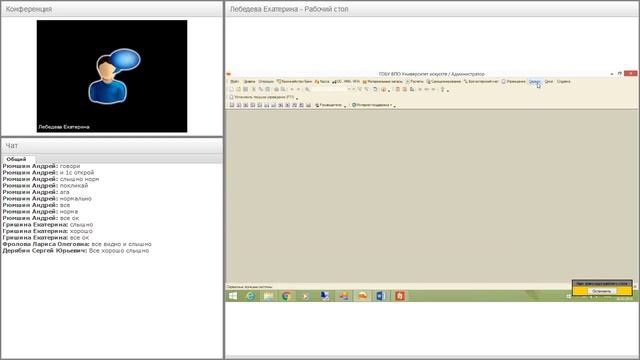This screenshot has height=360, width=640.
Task: Click Лебедева Екатерина video thumbnail
Action: pyautogui.click(x=112, y=76)
